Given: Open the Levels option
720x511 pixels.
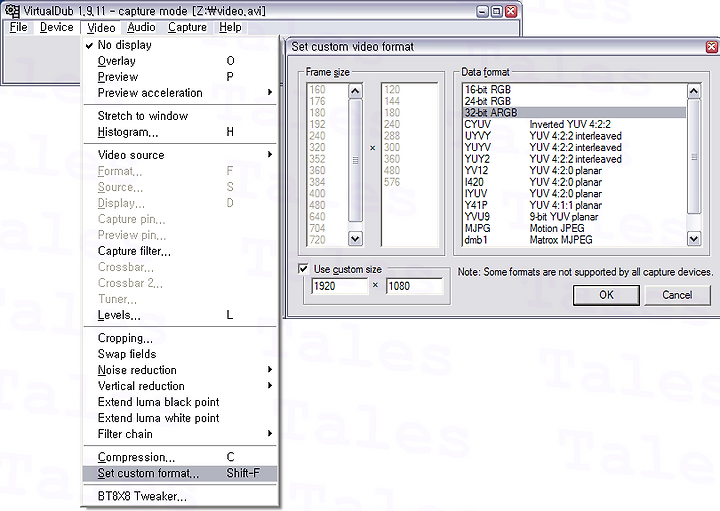Looking at the screenshot, I should click(180, 315).
